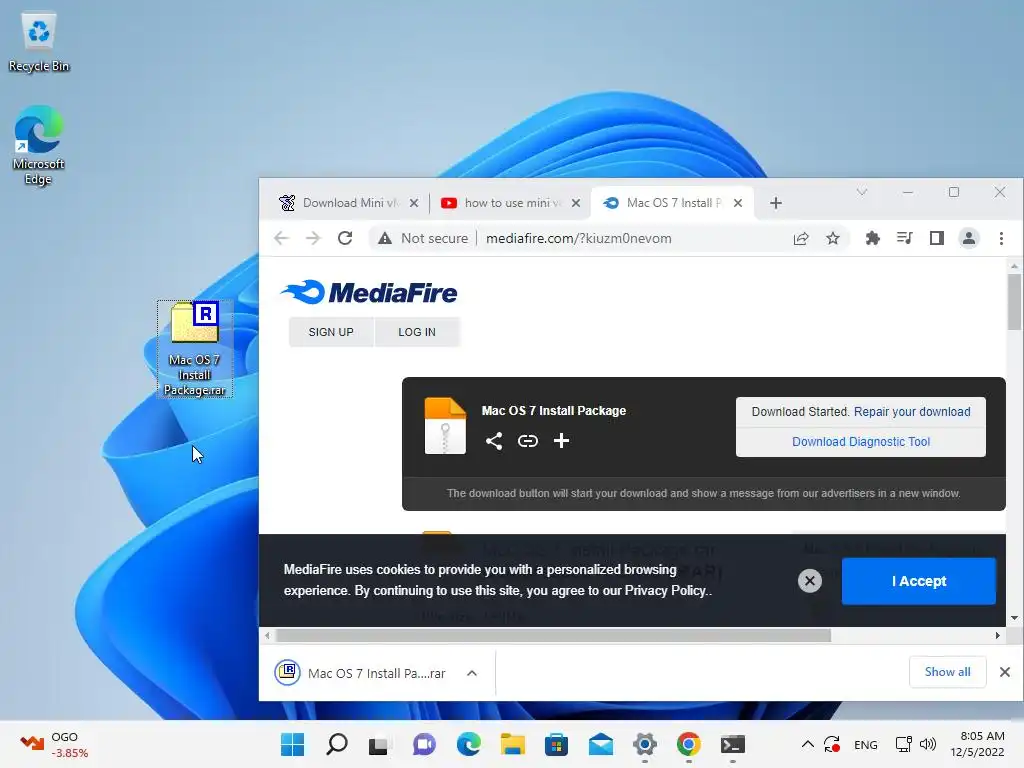Viewport: 1024px width, 768px height.
Task: Reload the MediaFire page
Action: point(345,238)
